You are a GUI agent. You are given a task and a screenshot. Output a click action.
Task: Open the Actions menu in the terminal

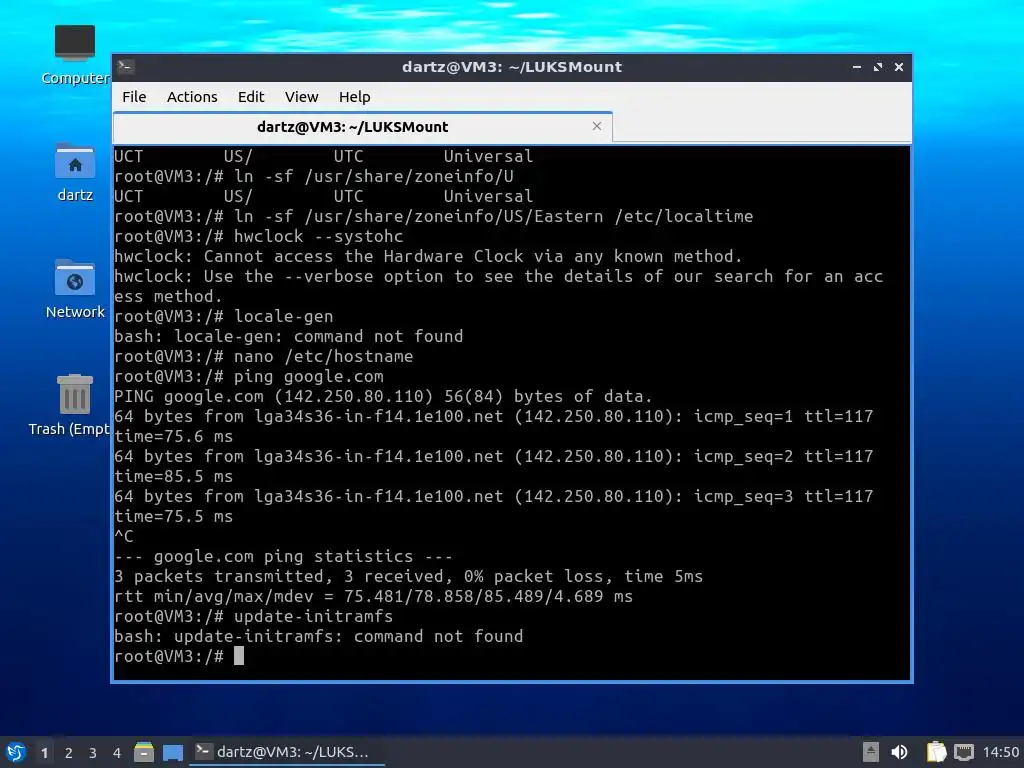pos(192,97)
